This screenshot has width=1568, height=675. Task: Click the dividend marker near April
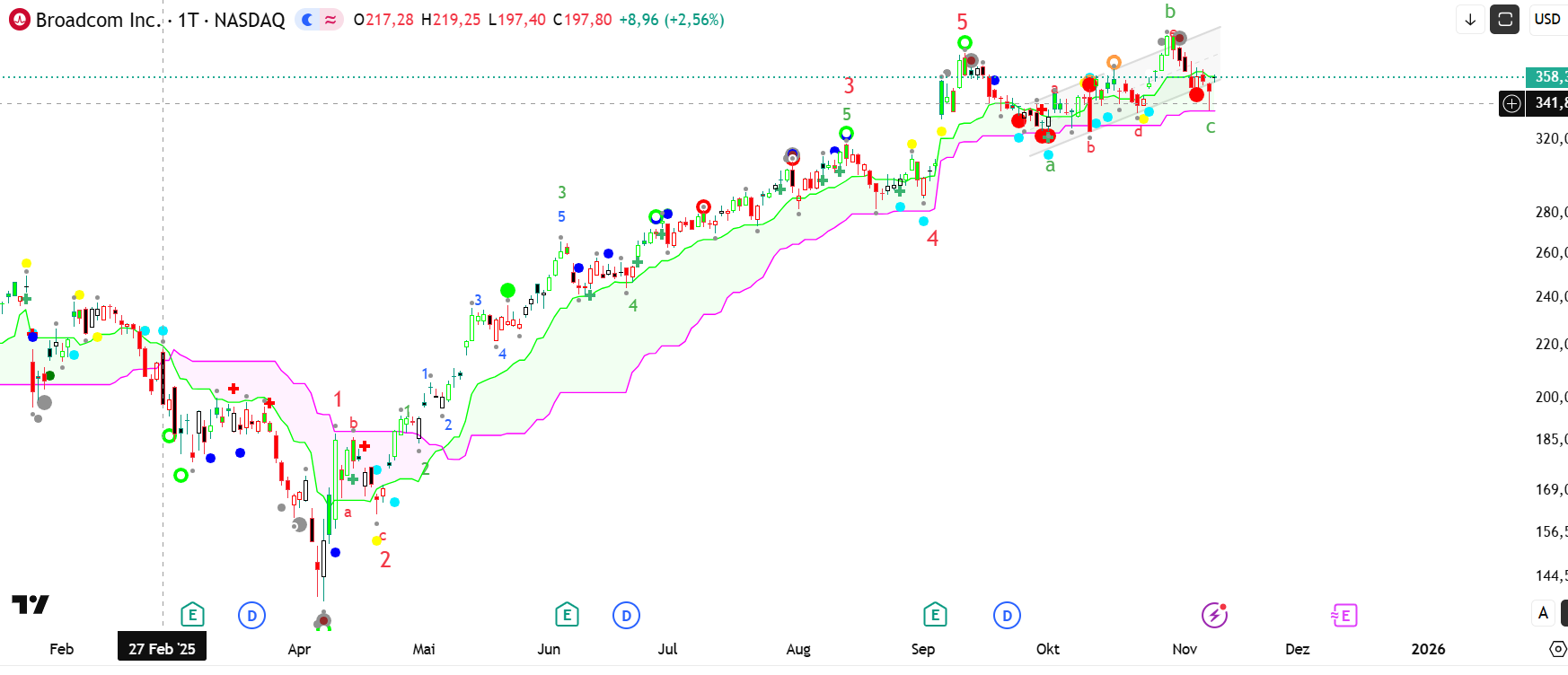click(x=251, y=615)
